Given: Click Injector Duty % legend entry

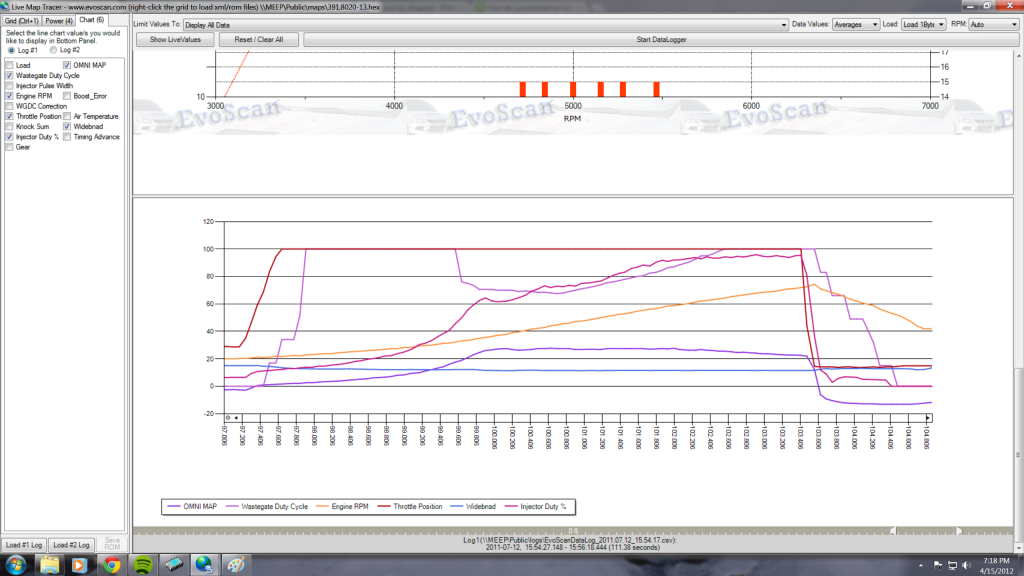Looking at the screenshot, I should point(536,507).
